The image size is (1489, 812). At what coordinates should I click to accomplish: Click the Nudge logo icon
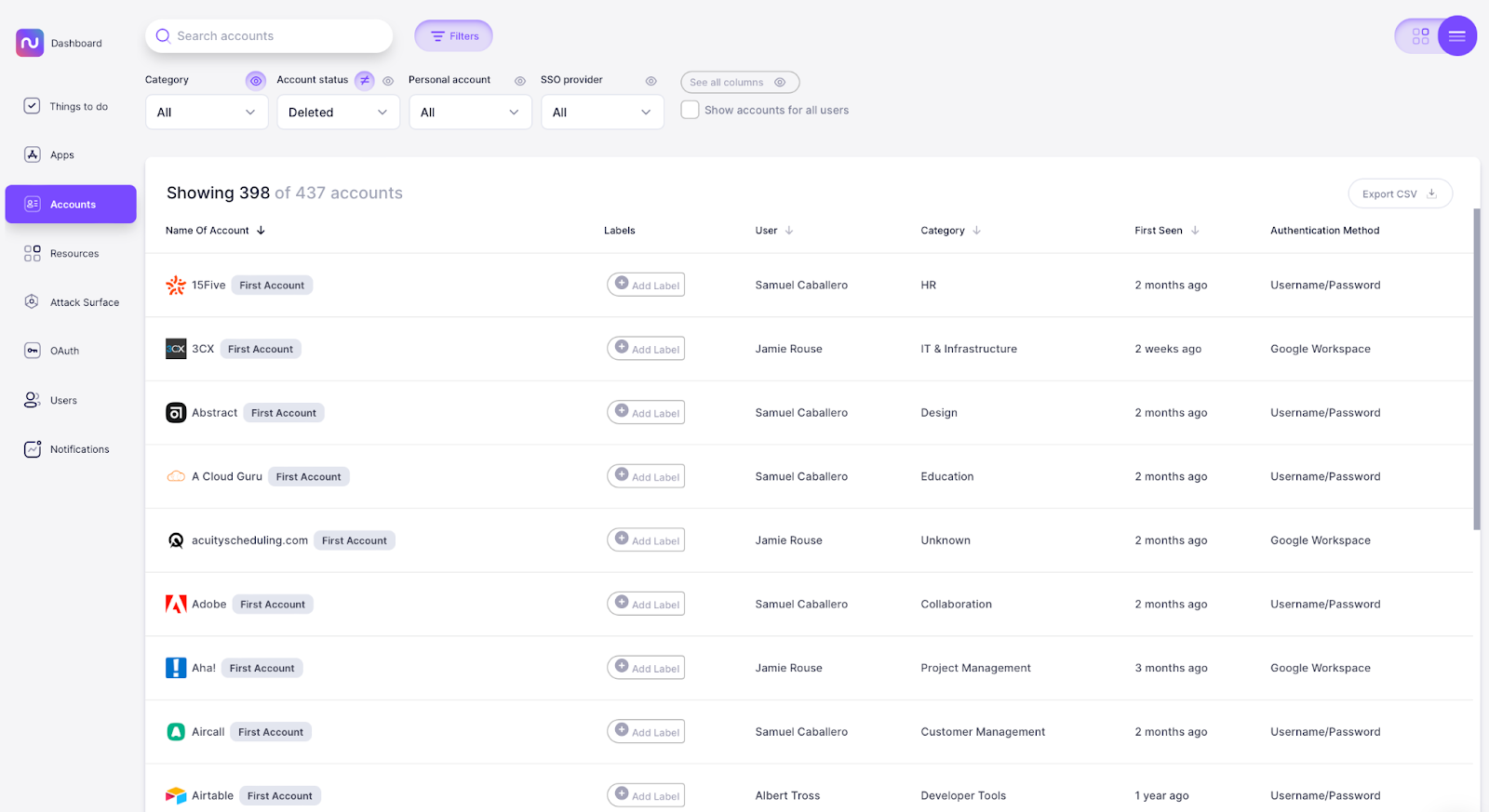click(x=30, y=43)
